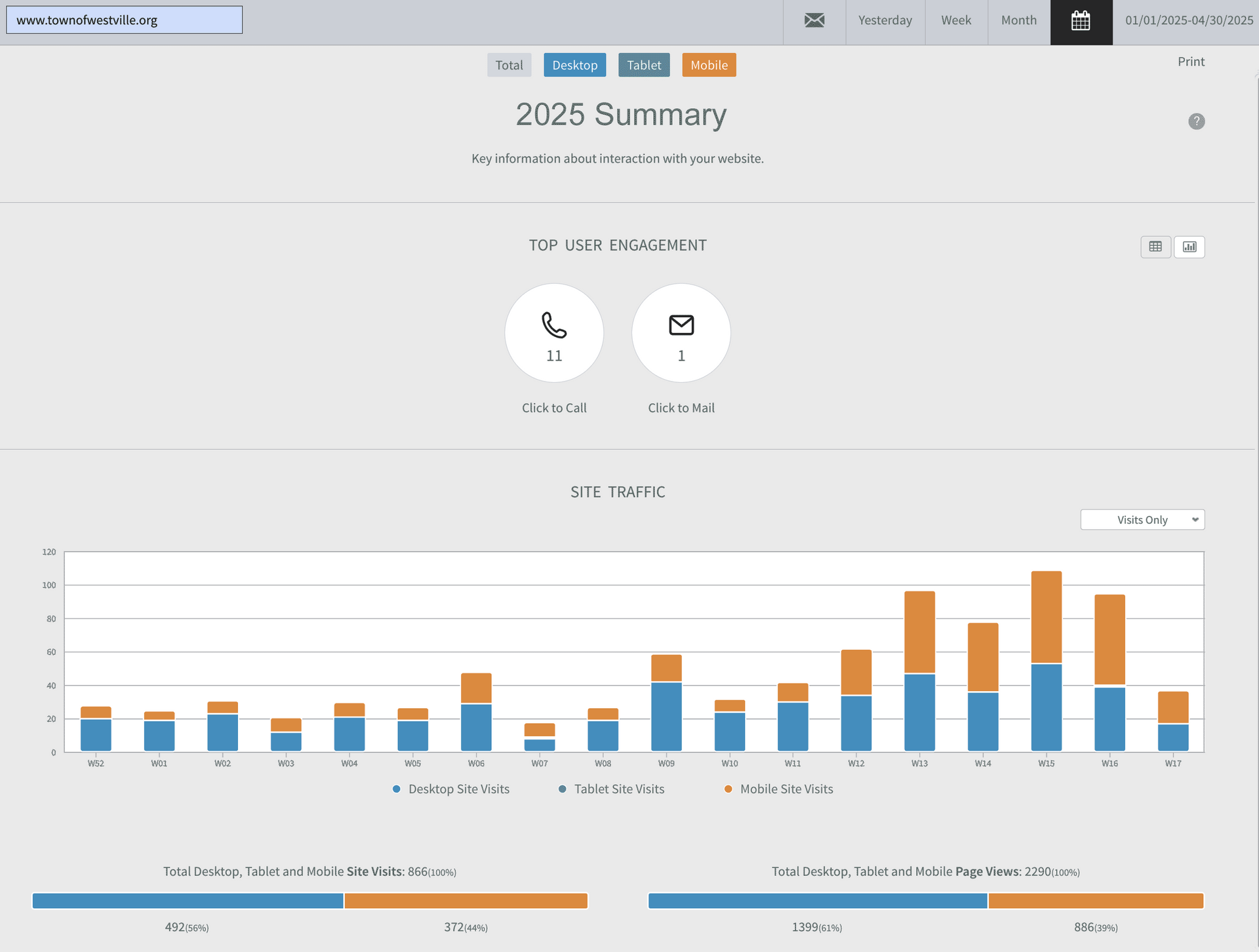1259x952 pixels.
Task: Toggle the Mobile device filter
Action: 708,65
